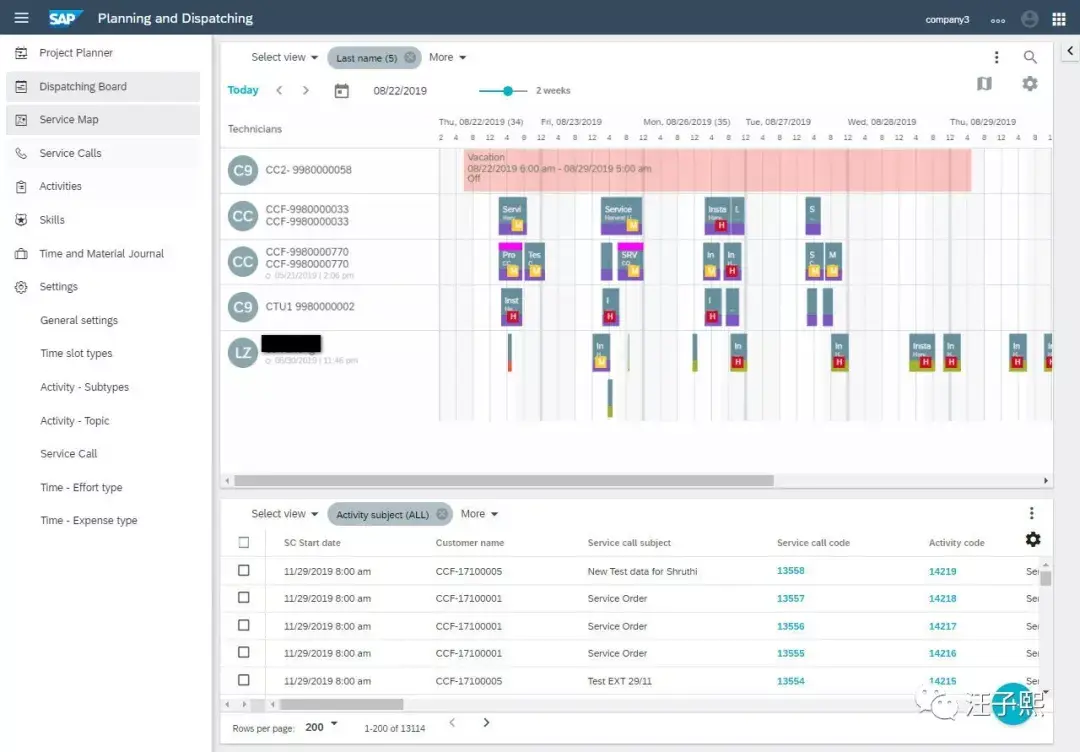
Task: Tick the checkbox for service call 13558
Action: point(244,570)
